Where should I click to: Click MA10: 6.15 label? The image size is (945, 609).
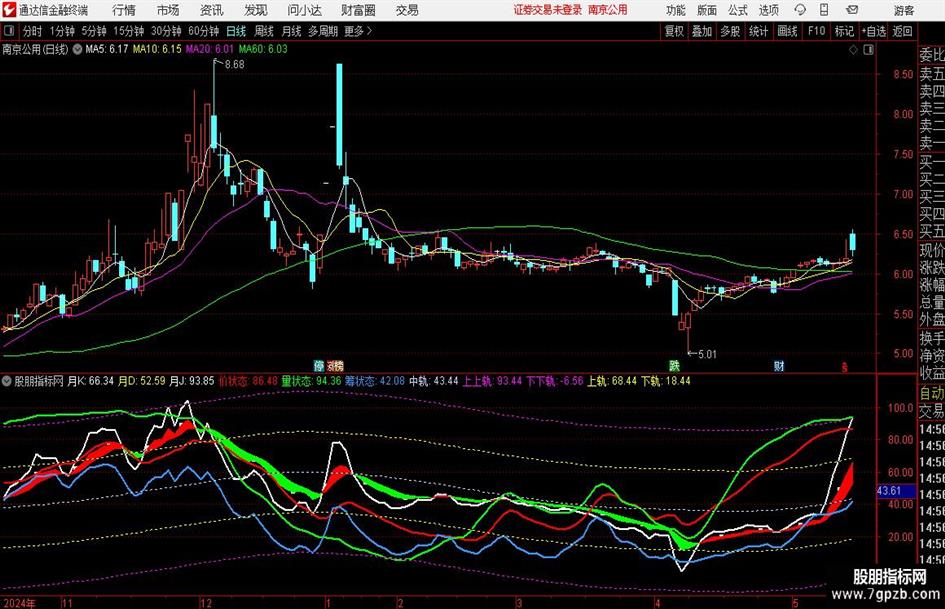[x=157, y=49]
